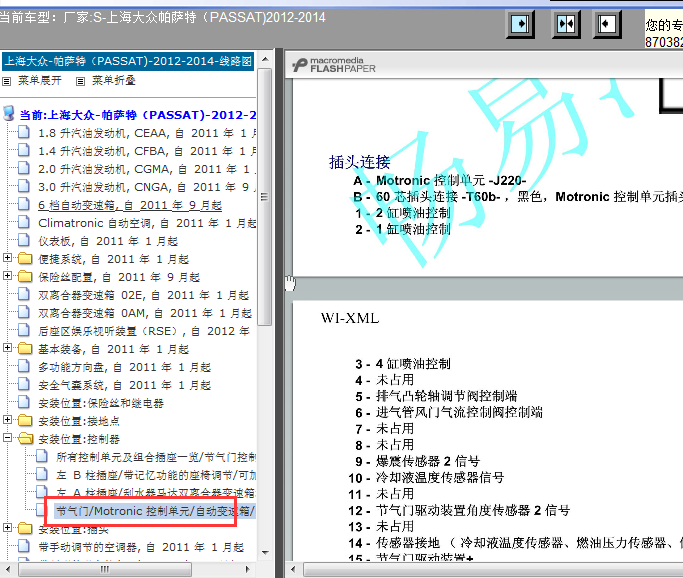Open 2.0 升汽油发动机 CGMA document

click(147, 169)
